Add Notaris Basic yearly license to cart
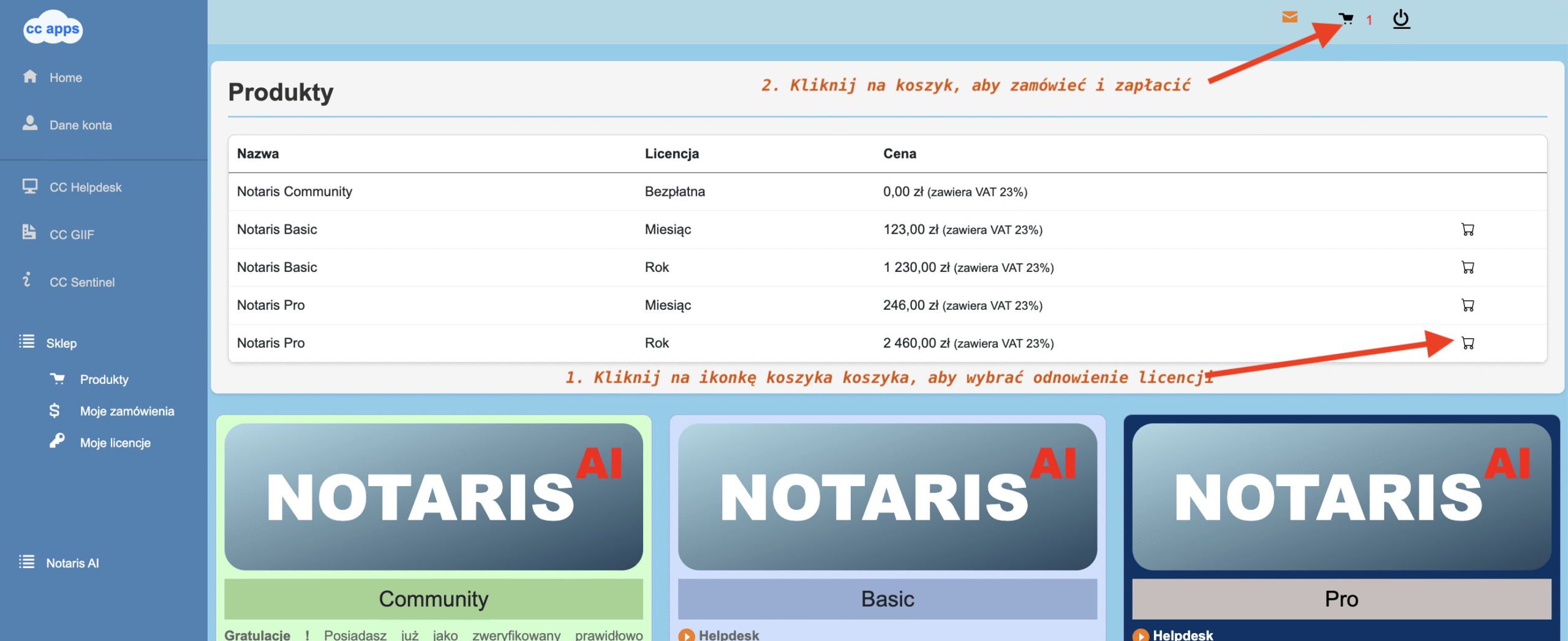Screen dimensions: 1568x641 click(1468, 268)
